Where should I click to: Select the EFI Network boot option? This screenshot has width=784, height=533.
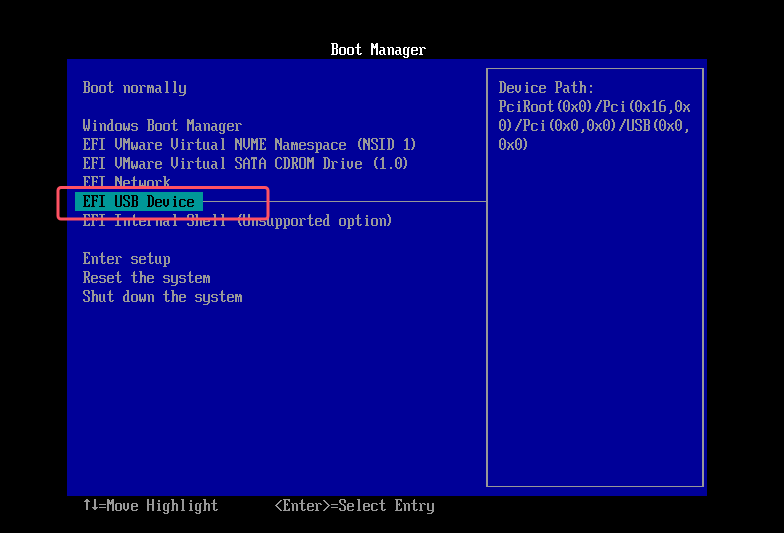(126, 182)
